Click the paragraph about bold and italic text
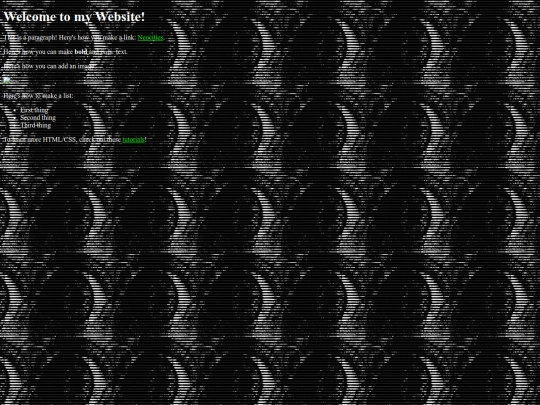540x405 pixels. tap(65, 52)
